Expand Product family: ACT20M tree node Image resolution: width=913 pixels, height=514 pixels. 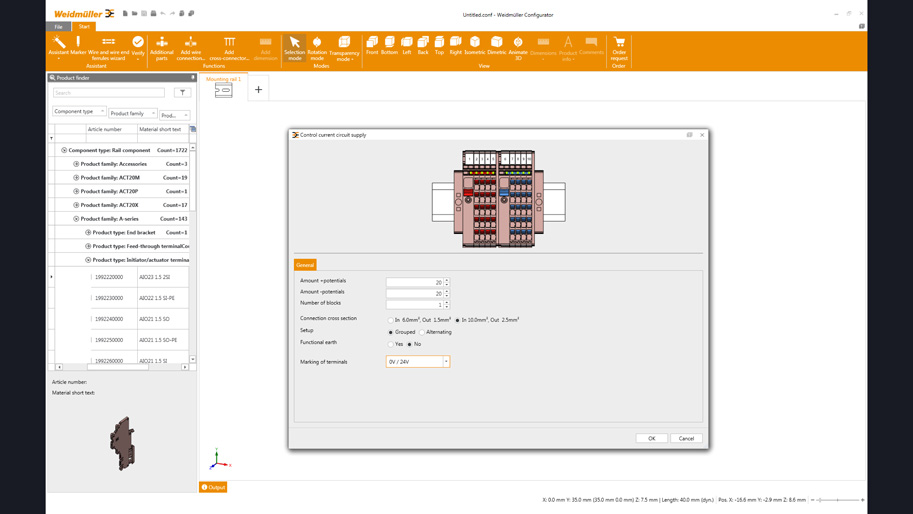pyautogui.click(x=76, y=177)
